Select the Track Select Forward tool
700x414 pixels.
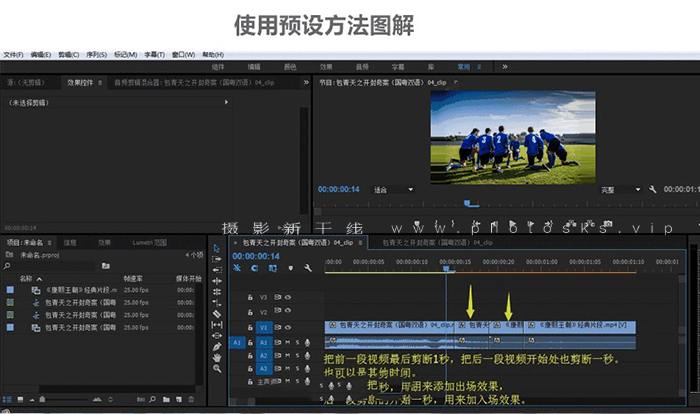point(217,259)
